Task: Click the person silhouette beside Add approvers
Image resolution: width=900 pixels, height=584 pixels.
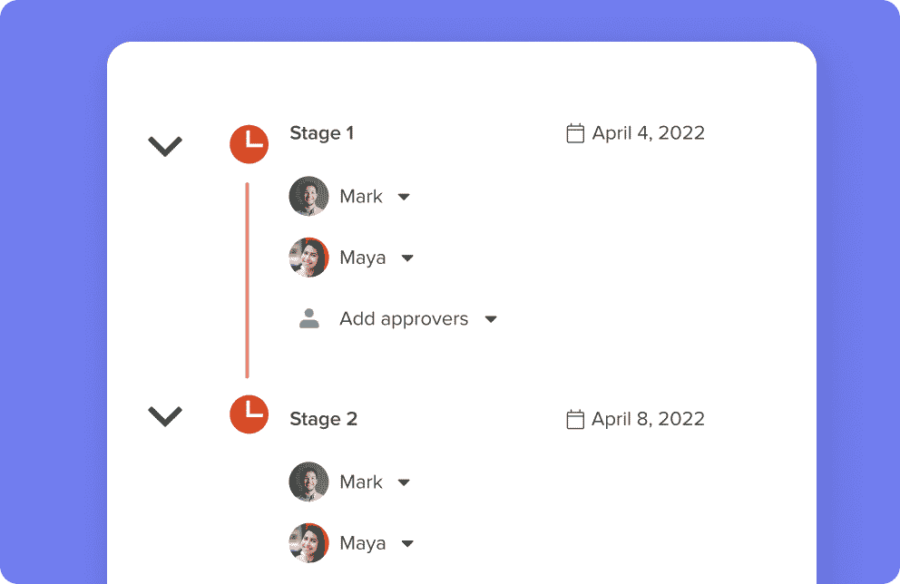Action: 309,318
